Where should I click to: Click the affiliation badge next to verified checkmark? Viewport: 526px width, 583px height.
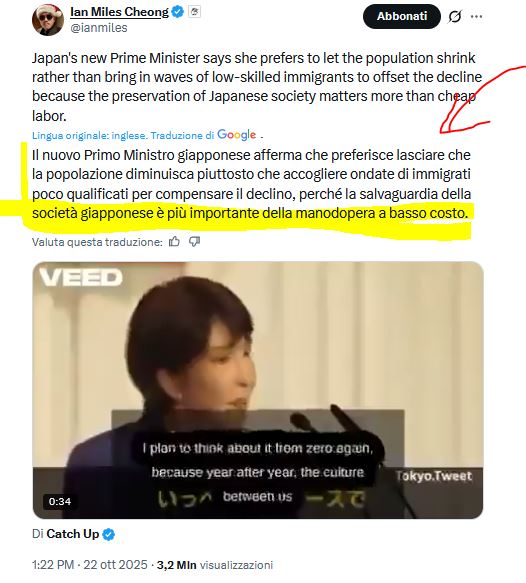tap(194, 12)
